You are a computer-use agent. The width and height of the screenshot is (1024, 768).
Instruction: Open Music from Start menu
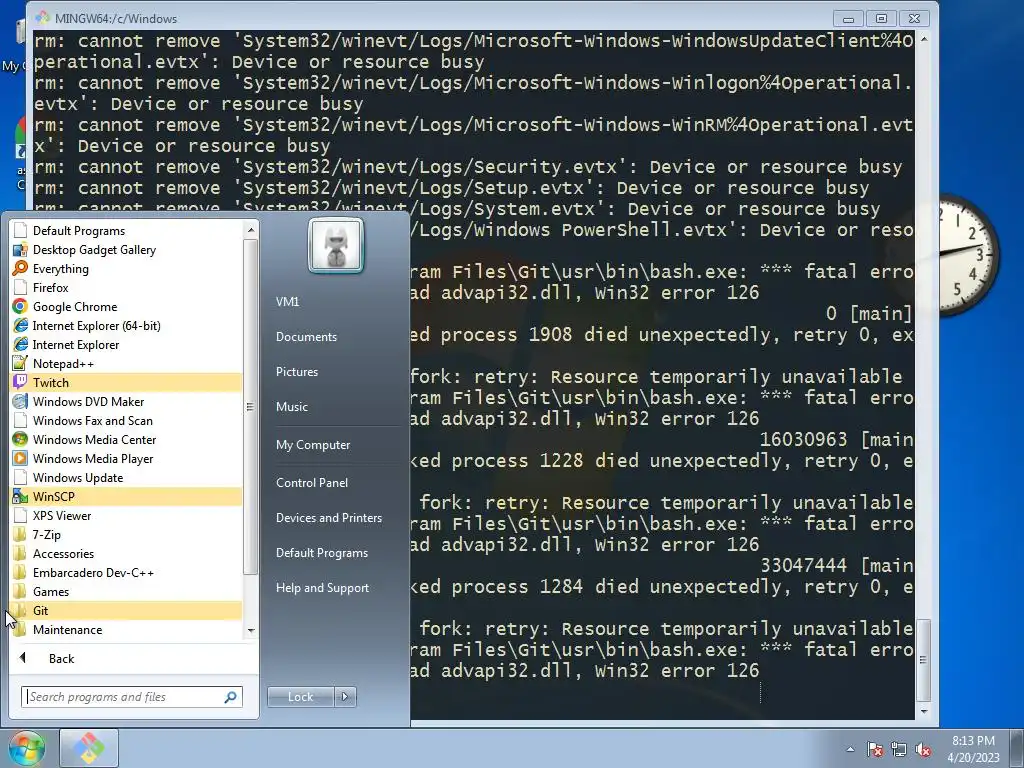tap(292, 407)
